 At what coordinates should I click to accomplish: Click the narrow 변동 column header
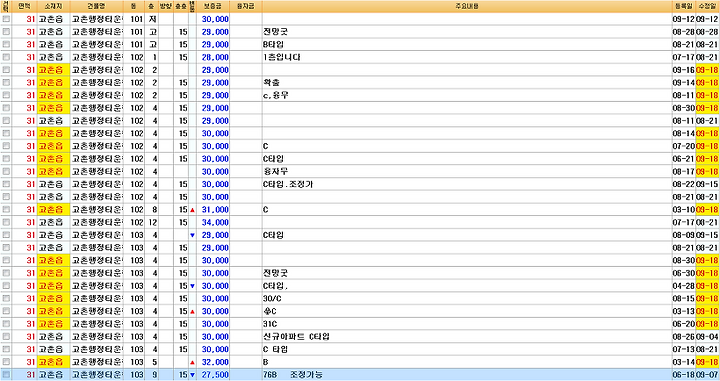tap(192, 6)
